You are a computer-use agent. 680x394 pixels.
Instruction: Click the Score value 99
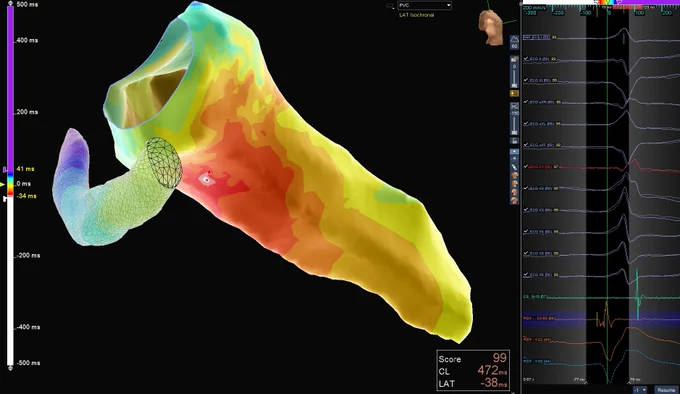pyautogui.click(x=500, y=358)
